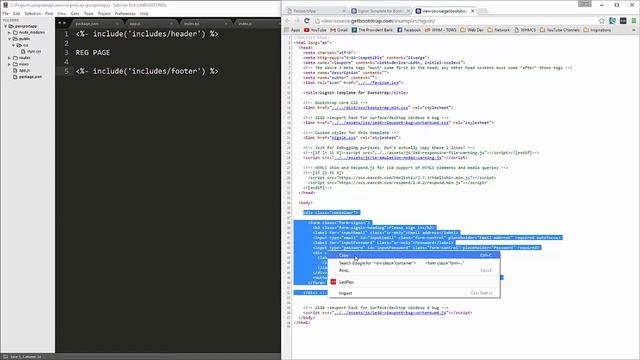The image size is (640, 360).
Task: Open the Edit menu in Sublime Text
Action: (x=17, y=13)
